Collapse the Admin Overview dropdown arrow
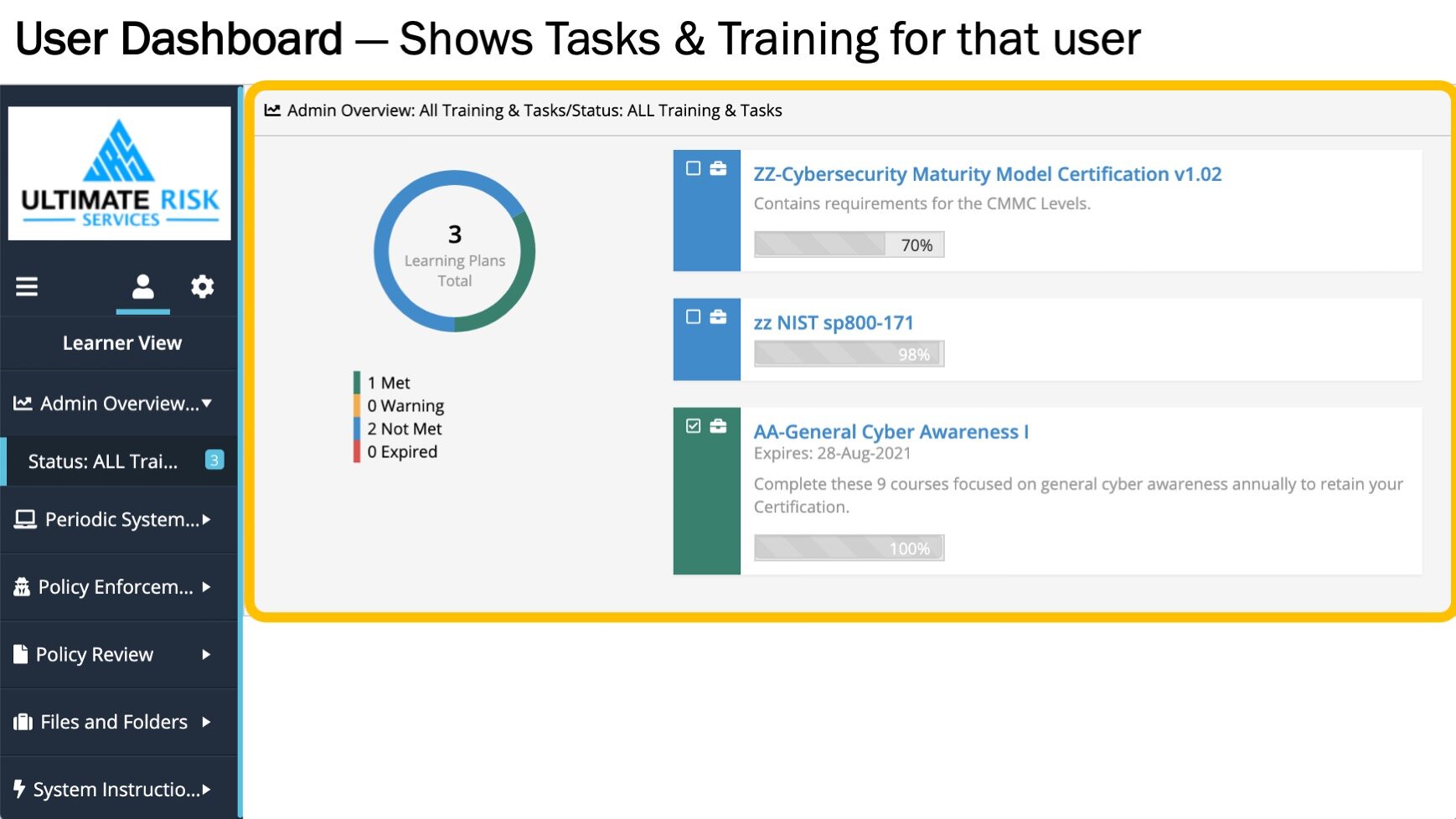The image size is (1456, 819). tap(207, 404)
